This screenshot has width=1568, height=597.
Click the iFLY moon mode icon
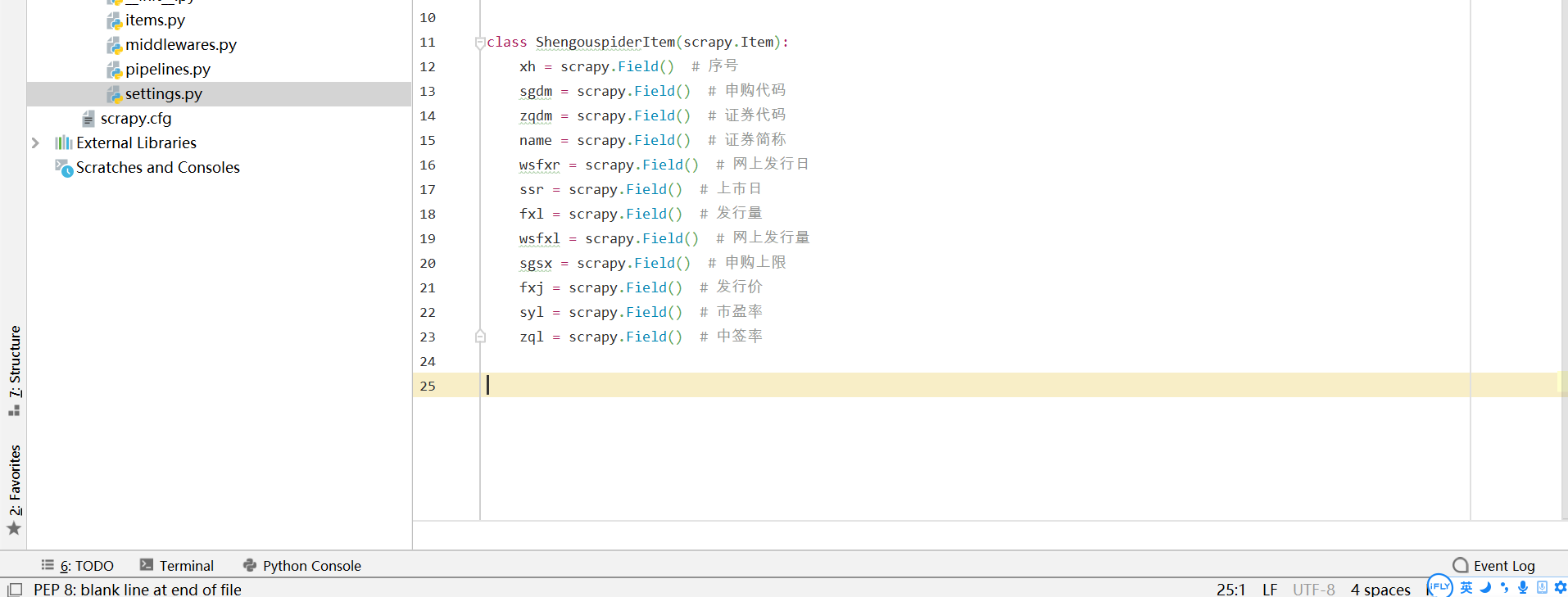[1485, 587]
